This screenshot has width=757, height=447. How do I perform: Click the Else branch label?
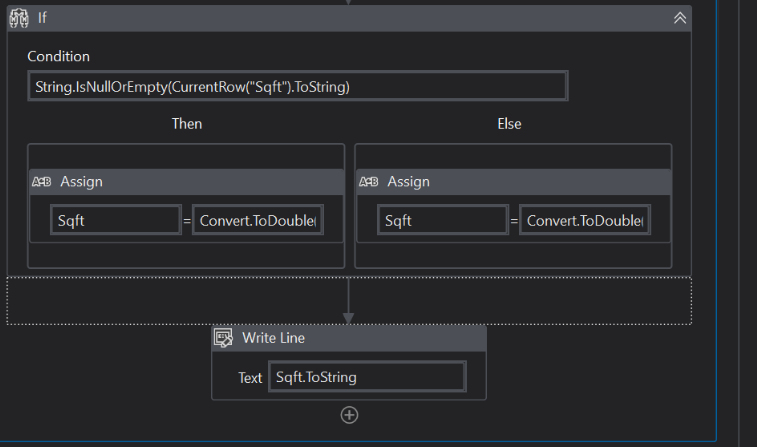coord(509,124)
